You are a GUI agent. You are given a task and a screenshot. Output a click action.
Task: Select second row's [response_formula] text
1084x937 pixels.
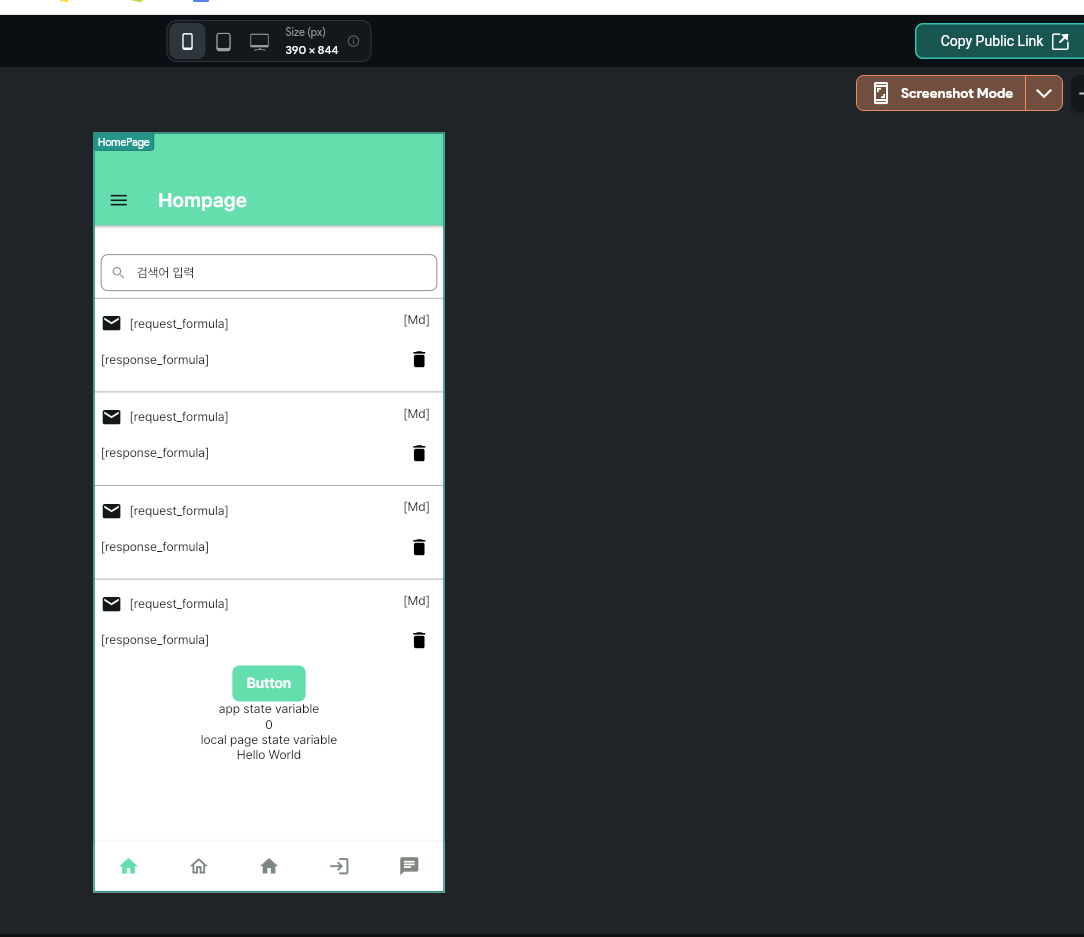click(x=155, y=453)
